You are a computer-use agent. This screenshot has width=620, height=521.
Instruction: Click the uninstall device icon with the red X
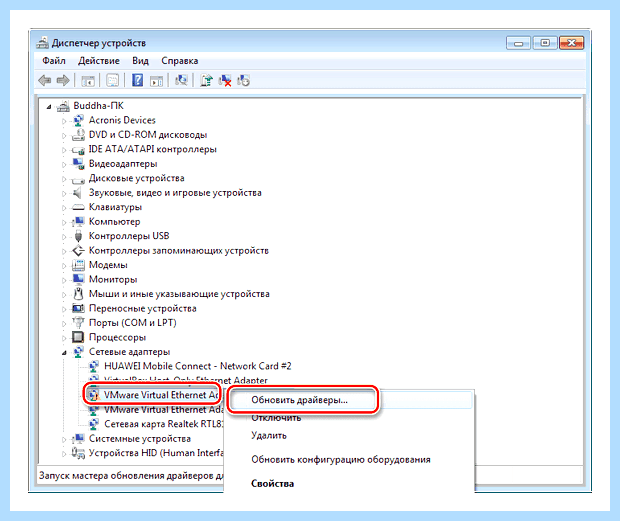[225, 81]
